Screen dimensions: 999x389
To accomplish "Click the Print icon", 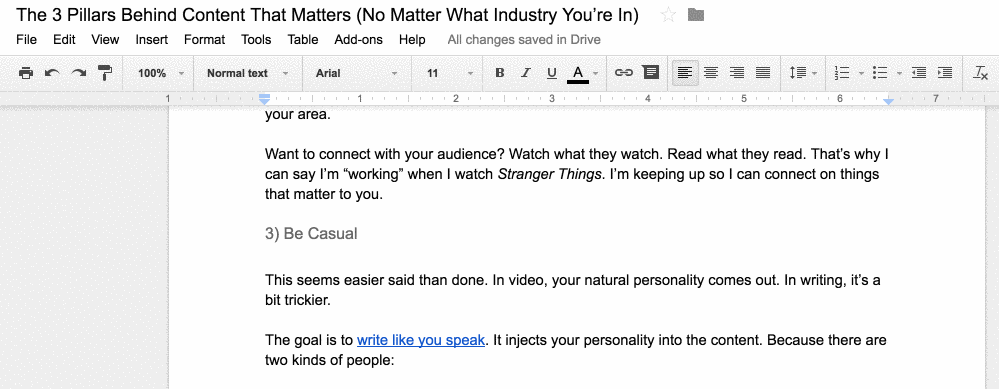I will click(x=25, y=73).
